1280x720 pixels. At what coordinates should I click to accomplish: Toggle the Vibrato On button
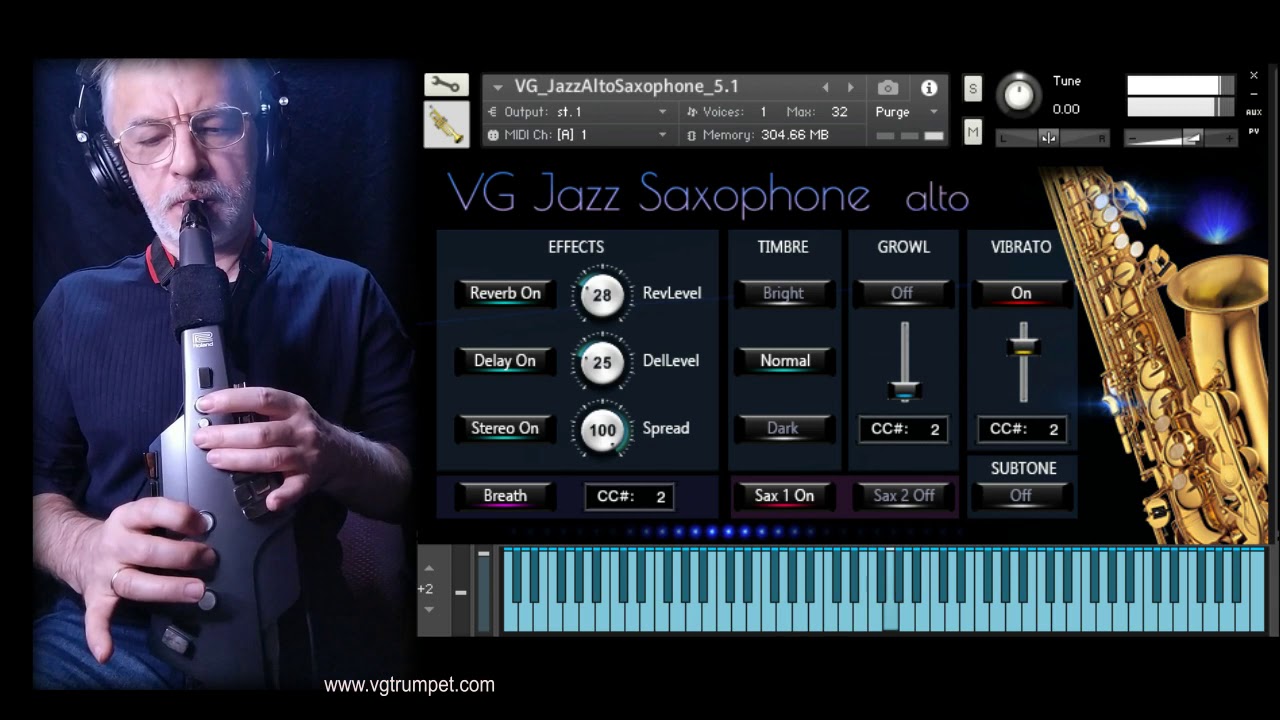[x=1021, y=293]
